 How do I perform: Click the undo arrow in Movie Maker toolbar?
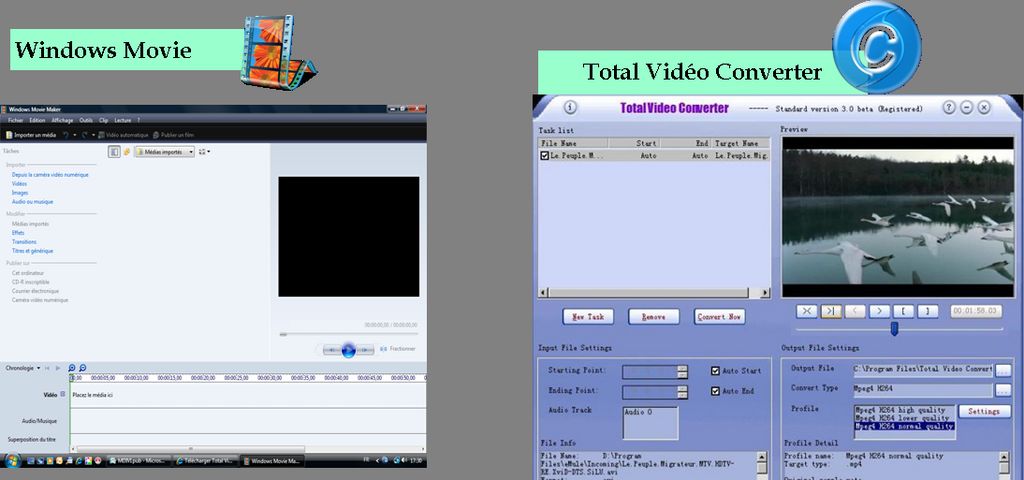pos(66,135)
